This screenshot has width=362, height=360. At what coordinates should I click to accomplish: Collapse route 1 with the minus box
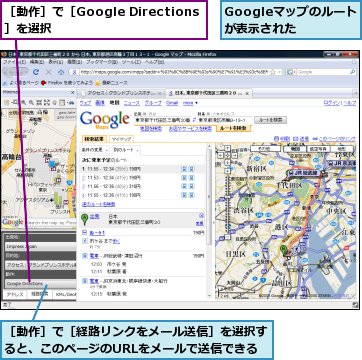pyautogui.click(x=84, y=233)
